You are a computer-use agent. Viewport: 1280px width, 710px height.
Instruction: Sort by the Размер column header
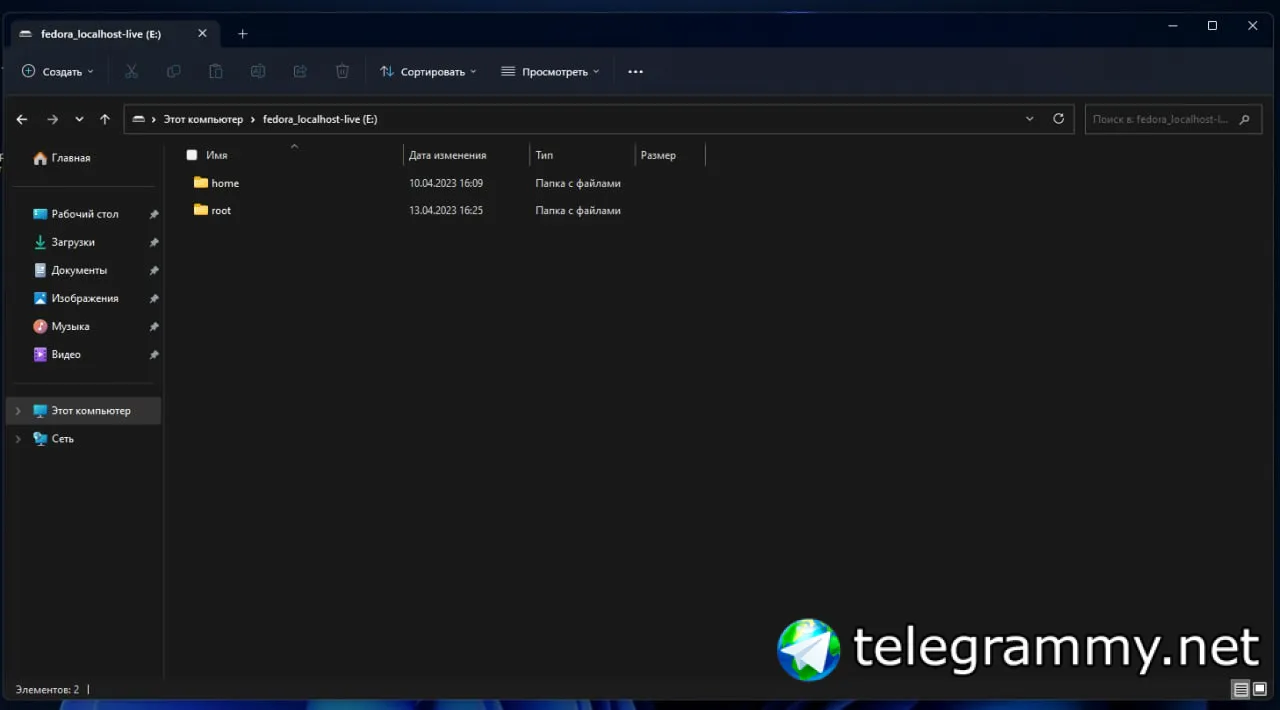pyautogui.click(x=658, y=155)
